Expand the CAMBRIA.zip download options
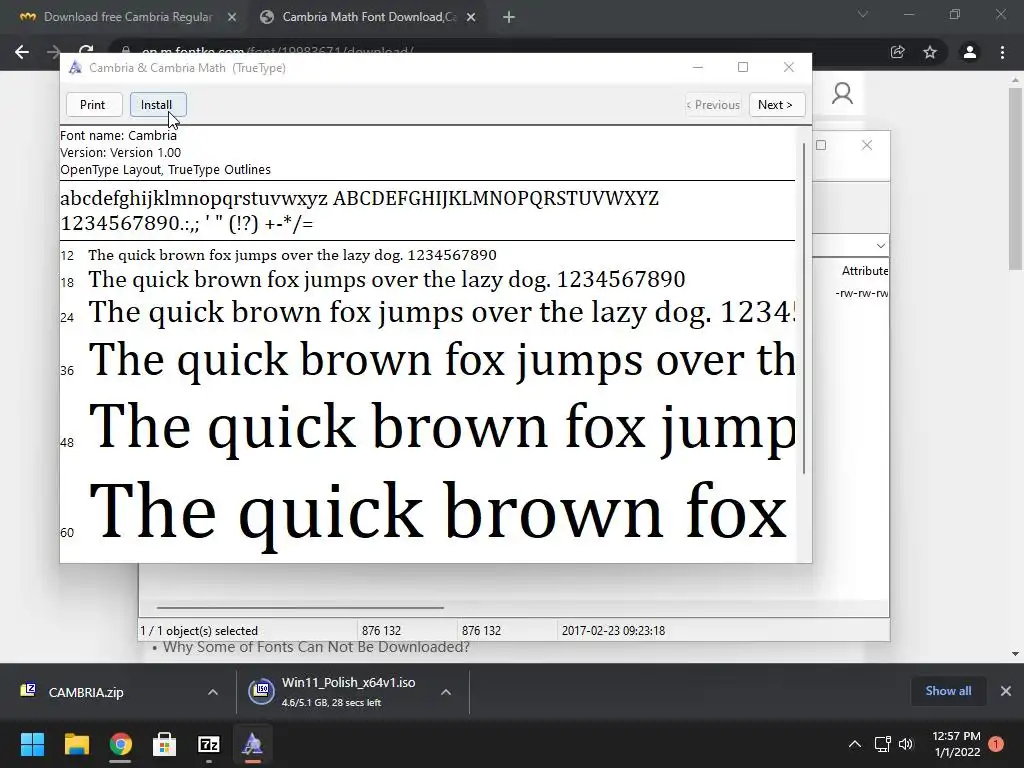1024x768 pixels. tap(213, 692)
